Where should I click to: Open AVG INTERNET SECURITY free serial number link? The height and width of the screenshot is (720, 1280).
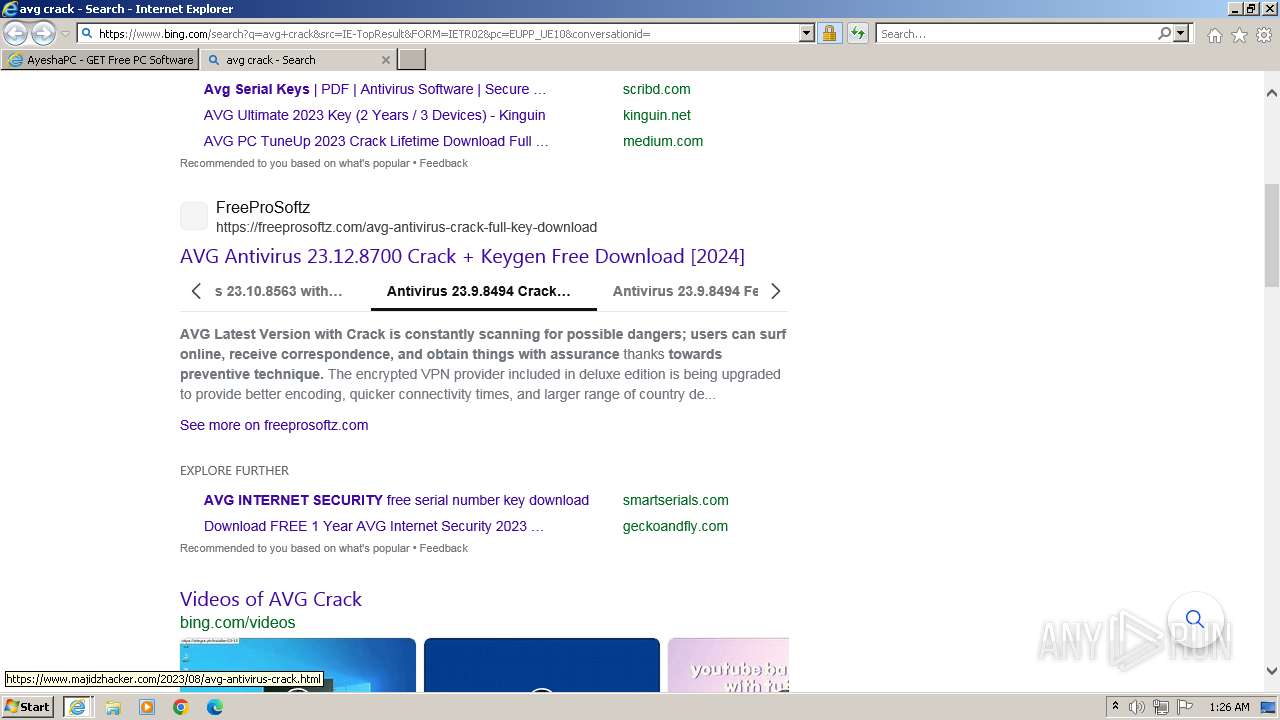(396, 500)
